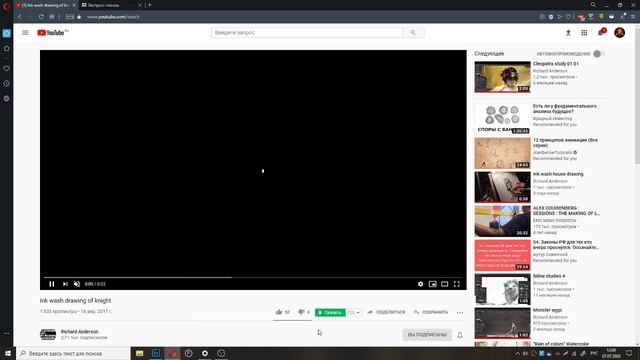The width and height of the screenshot is (640, 360).
Task: Open the YouTube apps grid
Action: pyautogui.click(x=584, y=33)
